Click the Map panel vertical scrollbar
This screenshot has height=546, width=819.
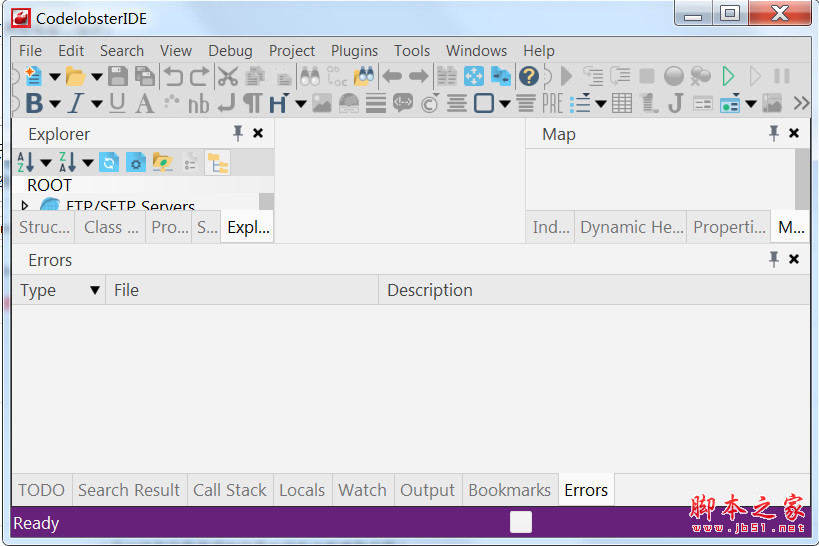[x=802, y=179]
